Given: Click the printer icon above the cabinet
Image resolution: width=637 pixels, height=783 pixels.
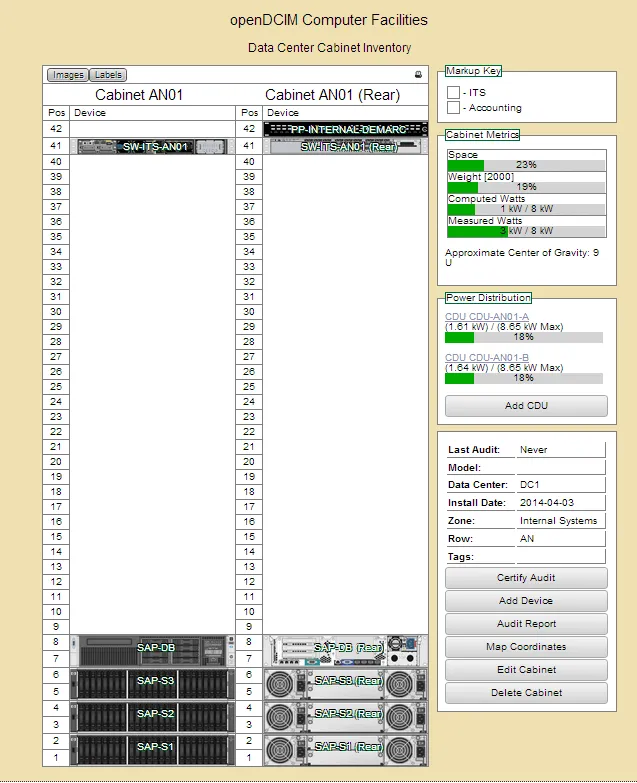Looking at the screenshot, I should 418,75.
